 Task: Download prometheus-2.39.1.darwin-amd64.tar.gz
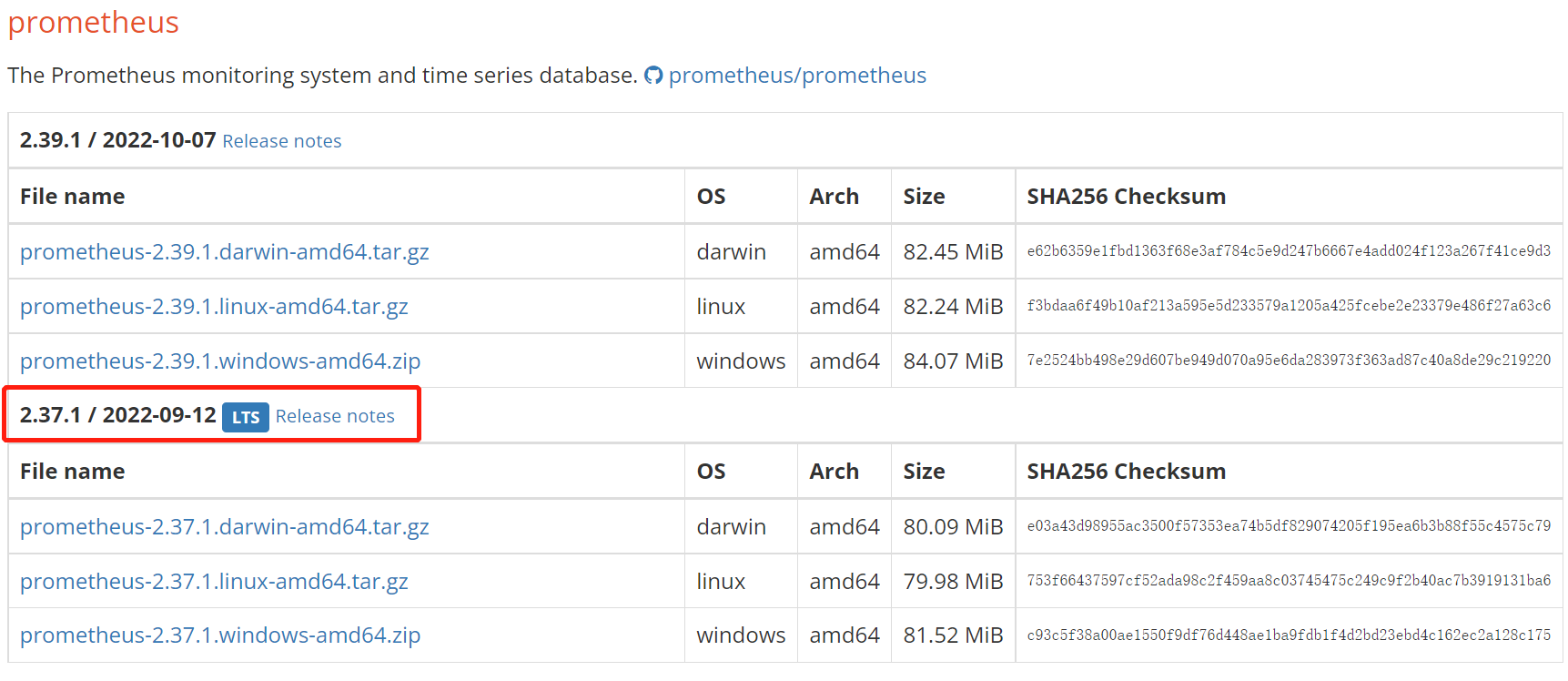[x=225, y=252]
